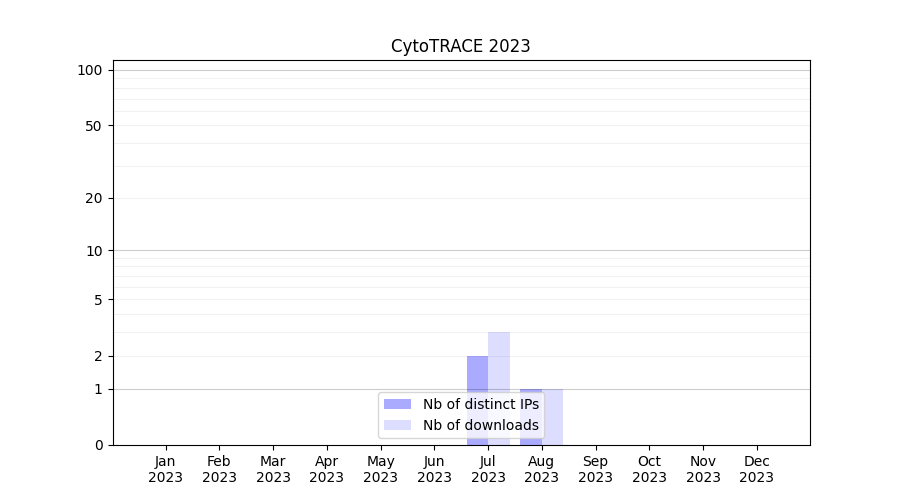900x500 pixels.
Task: Click the Mar 2023 x-axis label
Action: click(273, 469)
